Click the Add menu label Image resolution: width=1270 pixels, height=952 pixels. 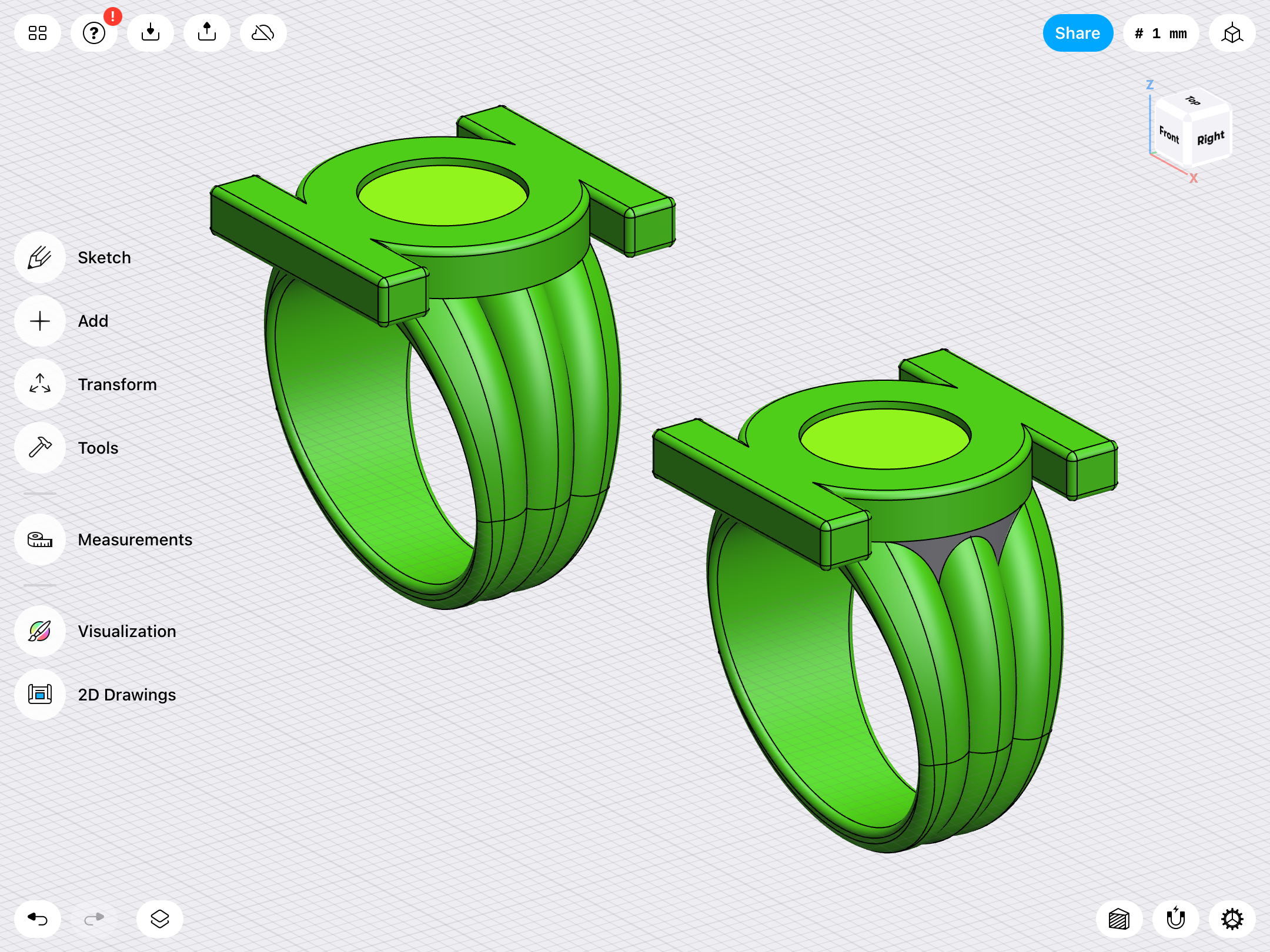click(x=93, y=321)
